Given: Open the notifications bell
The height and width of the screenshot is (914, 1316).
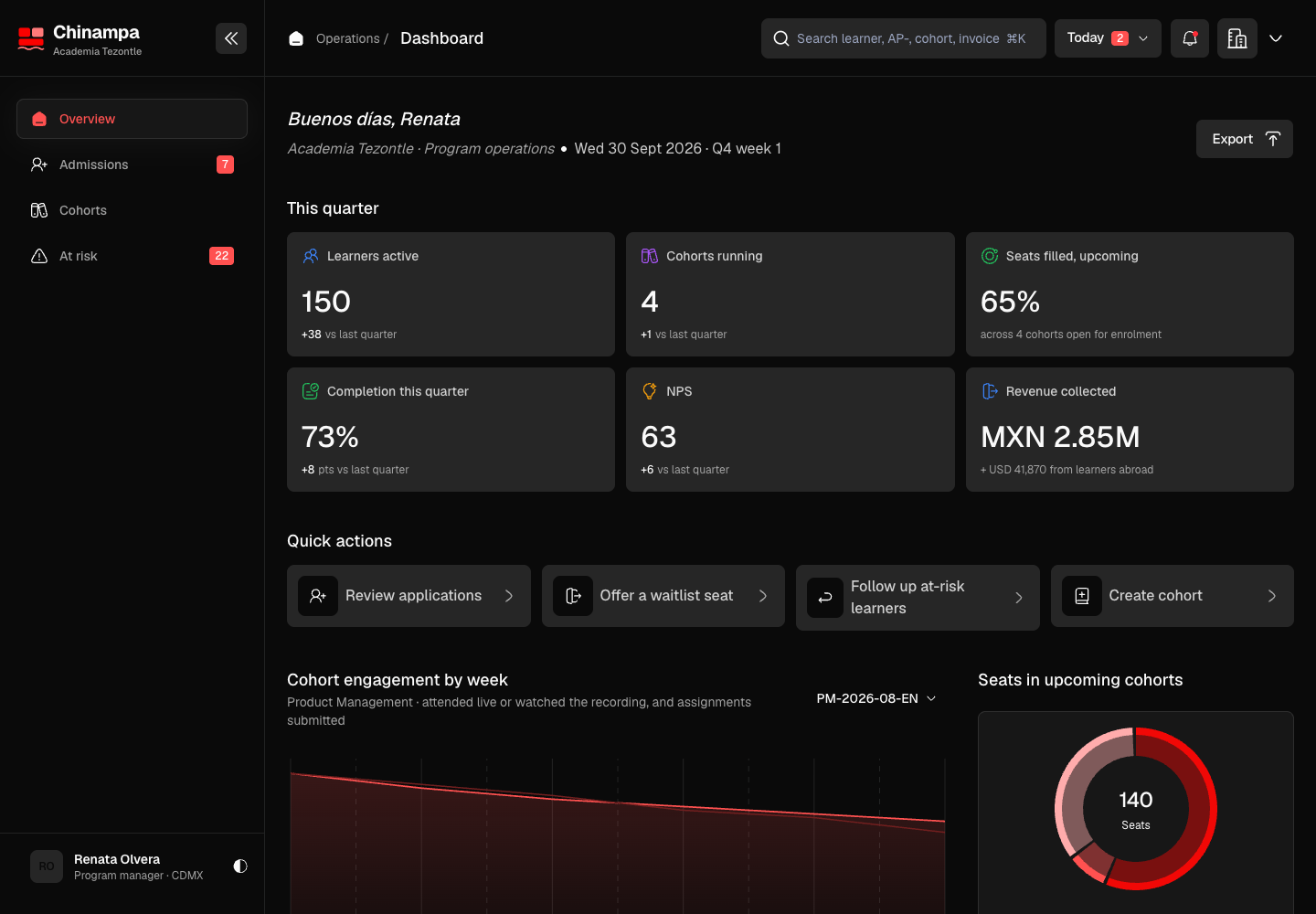Looking at the screenshot, I should click(1190, 38).
